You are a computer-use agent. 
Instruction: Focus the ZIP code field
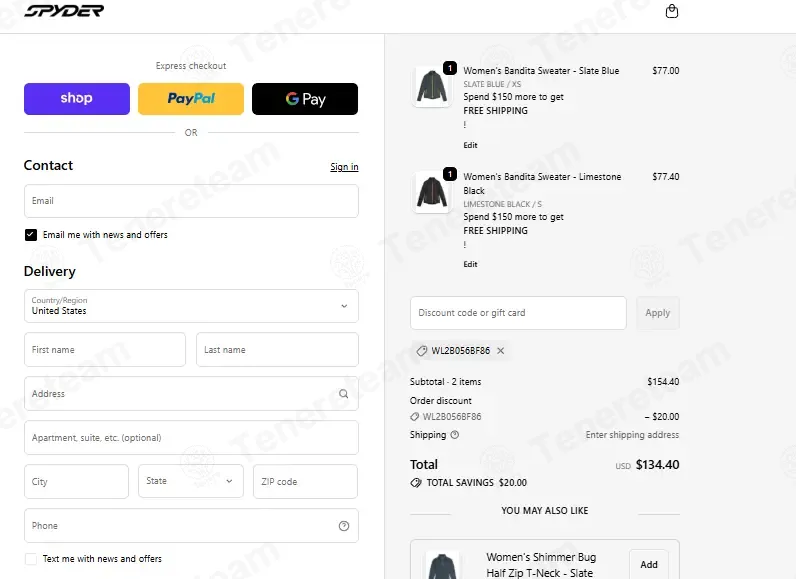306,481
